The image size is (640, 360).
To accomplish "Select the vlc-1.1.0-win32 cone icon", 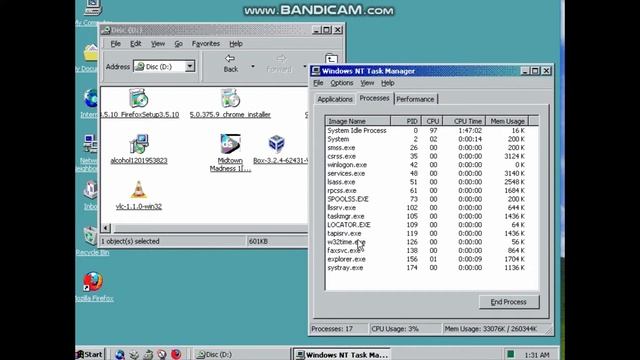I will [139, 190].
